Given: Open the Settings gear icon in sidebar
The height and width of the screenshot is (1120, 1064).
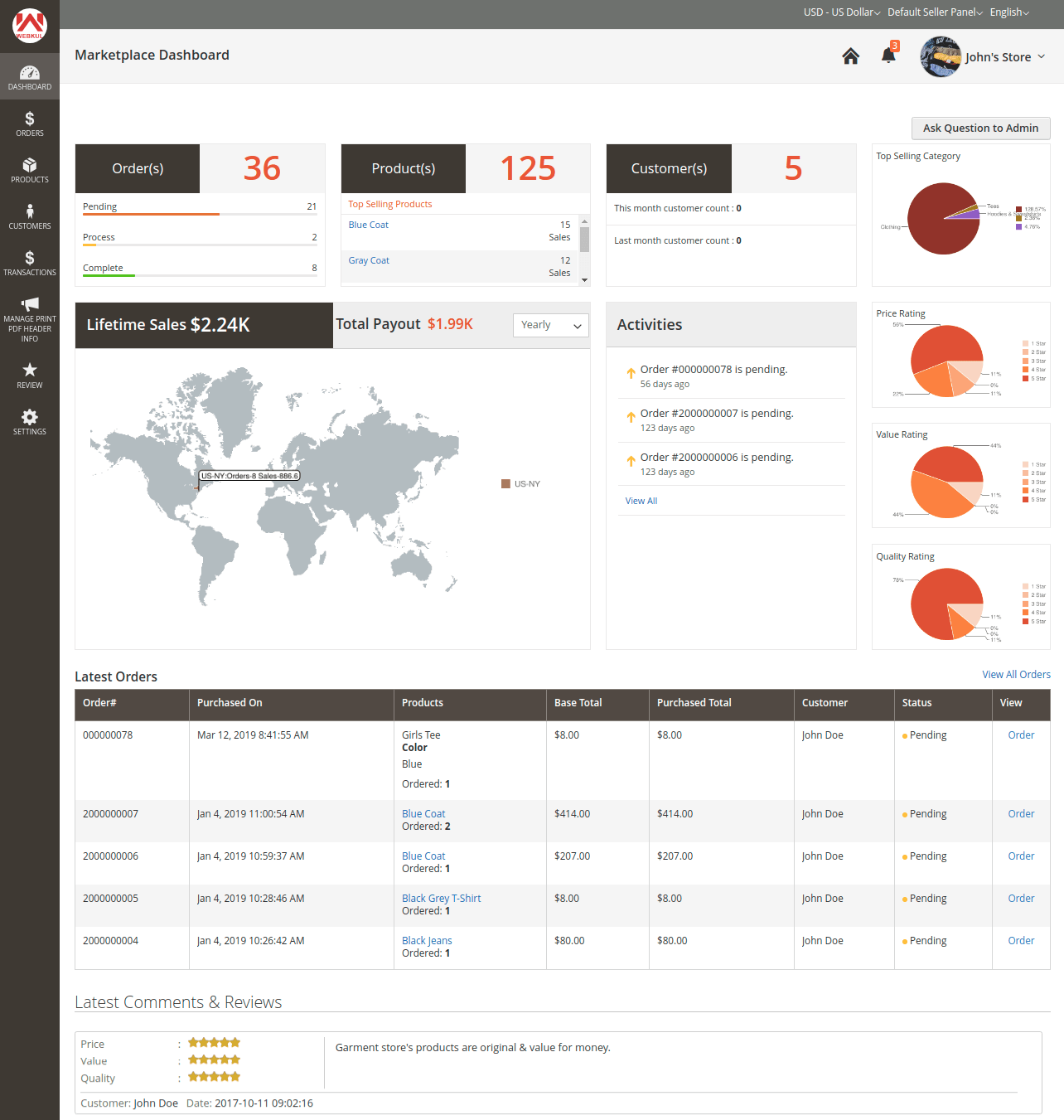Looking at the screenshot, I should [x=30, y=416].
